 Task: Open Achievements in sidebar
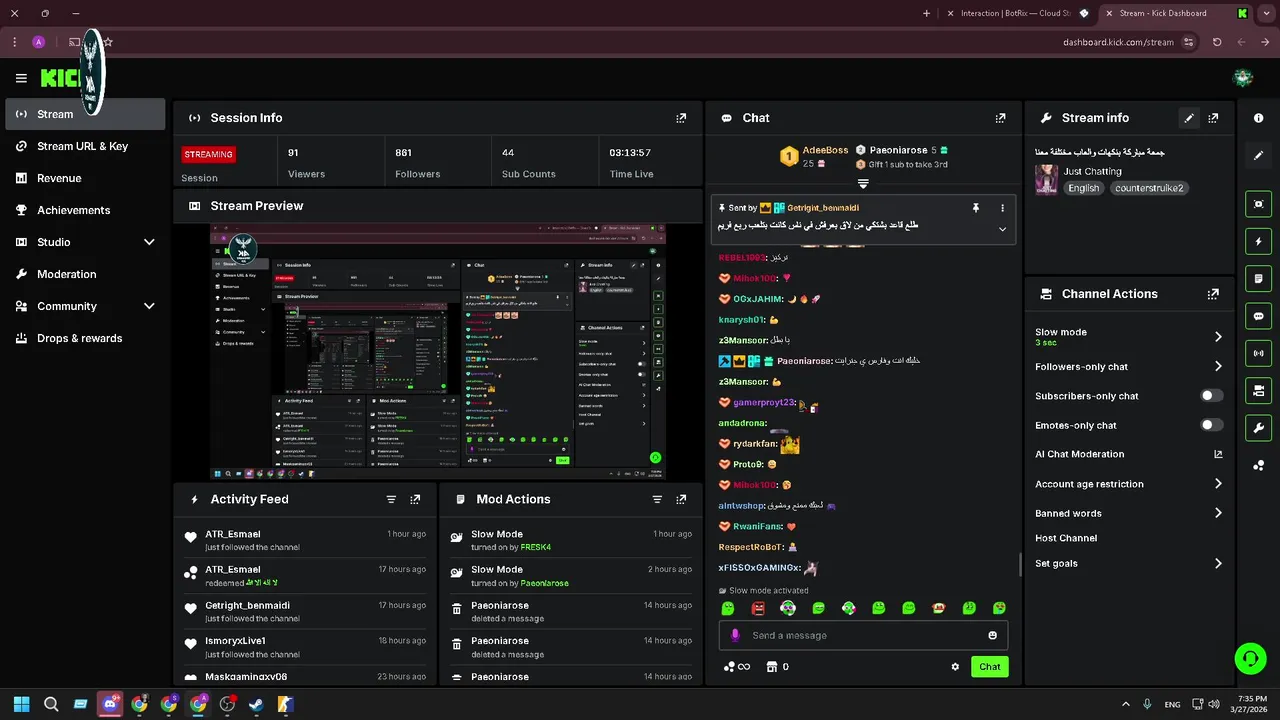pyautogui.click(x=85, y=210)
